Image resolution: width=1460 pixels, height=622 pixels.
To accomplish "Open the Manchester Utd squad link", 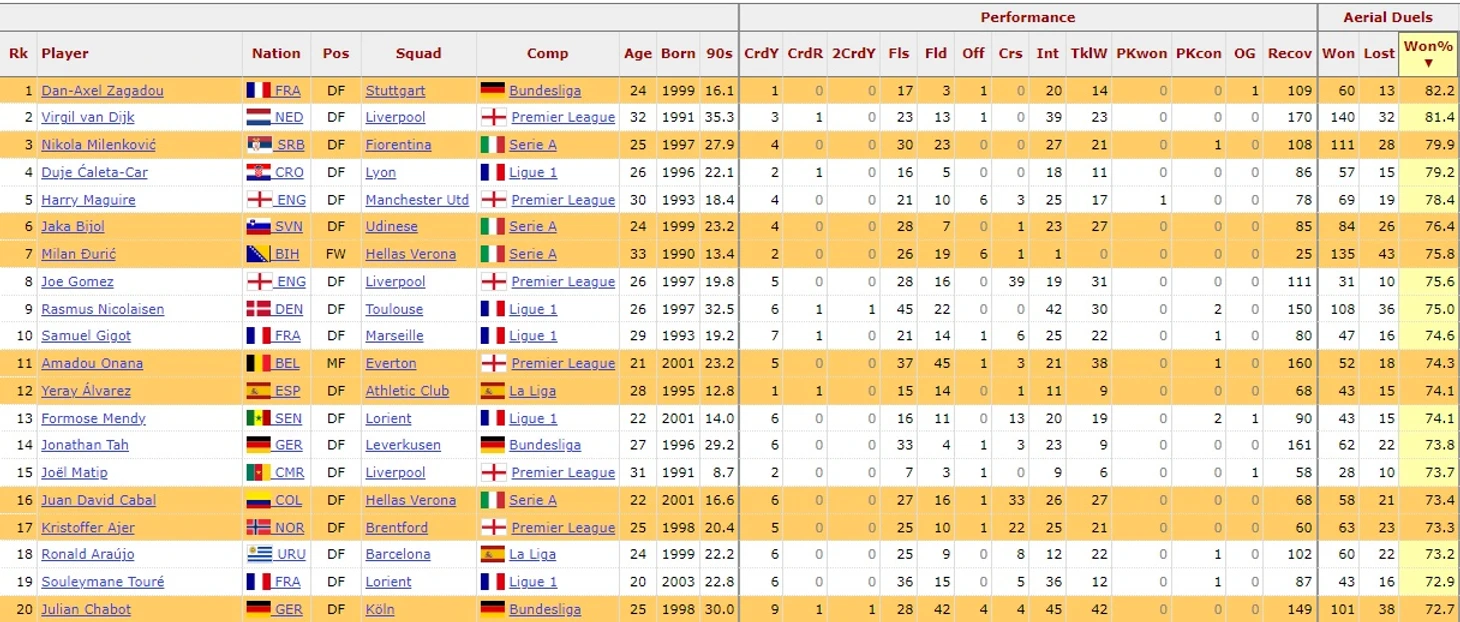I will (417, 200).
